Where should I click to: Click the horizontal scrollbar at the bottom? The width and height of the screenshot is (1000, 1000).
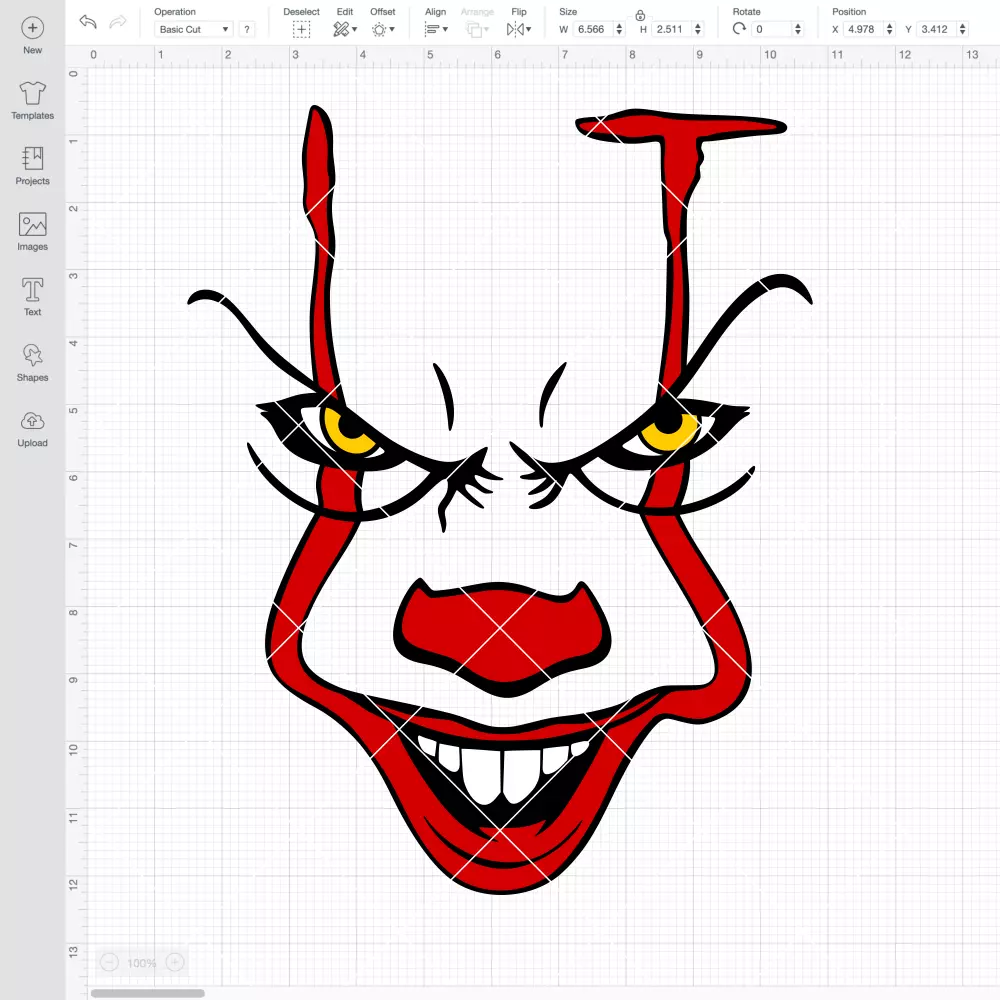tap(147, 993)
